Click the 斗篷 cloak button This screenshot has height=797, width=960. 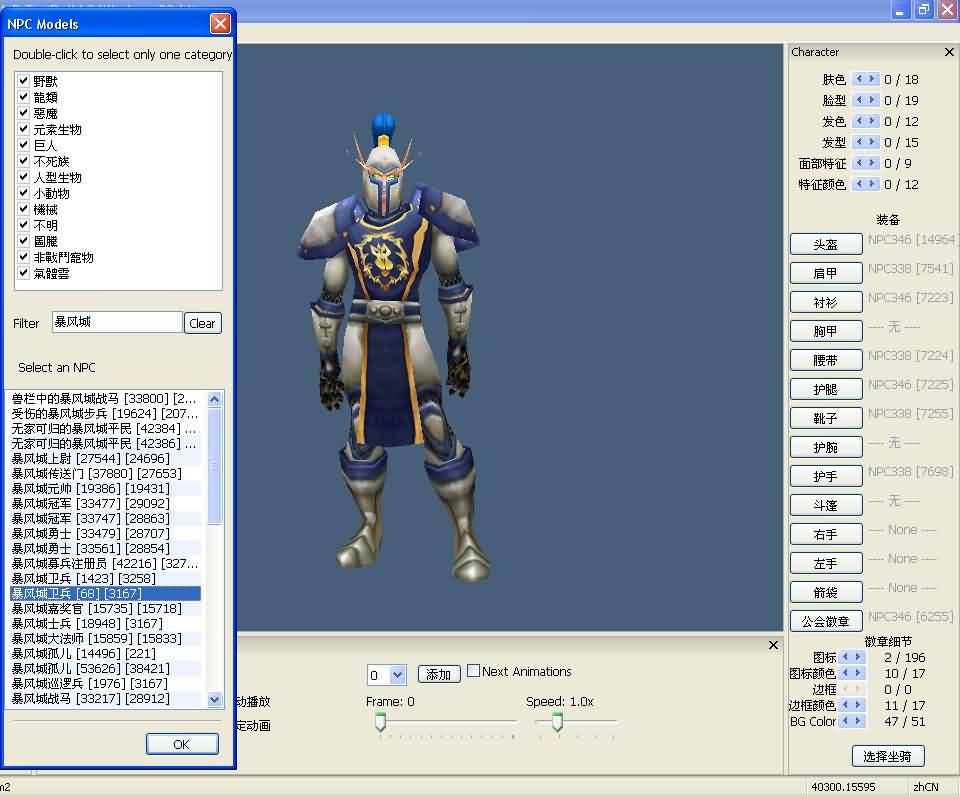(x=826, y=505)
